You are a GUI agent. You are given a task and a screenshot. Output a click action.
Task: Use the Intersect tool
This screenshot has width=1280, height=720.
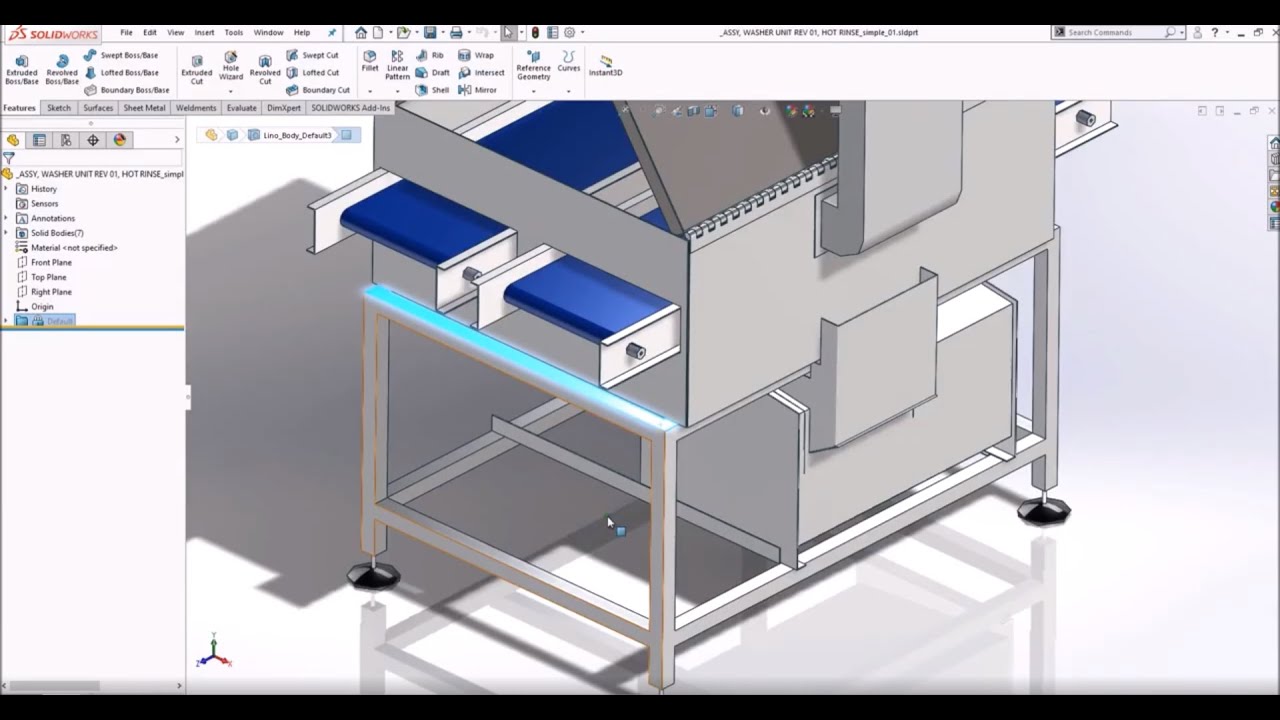pyautogui.click(x=481, y=72)
